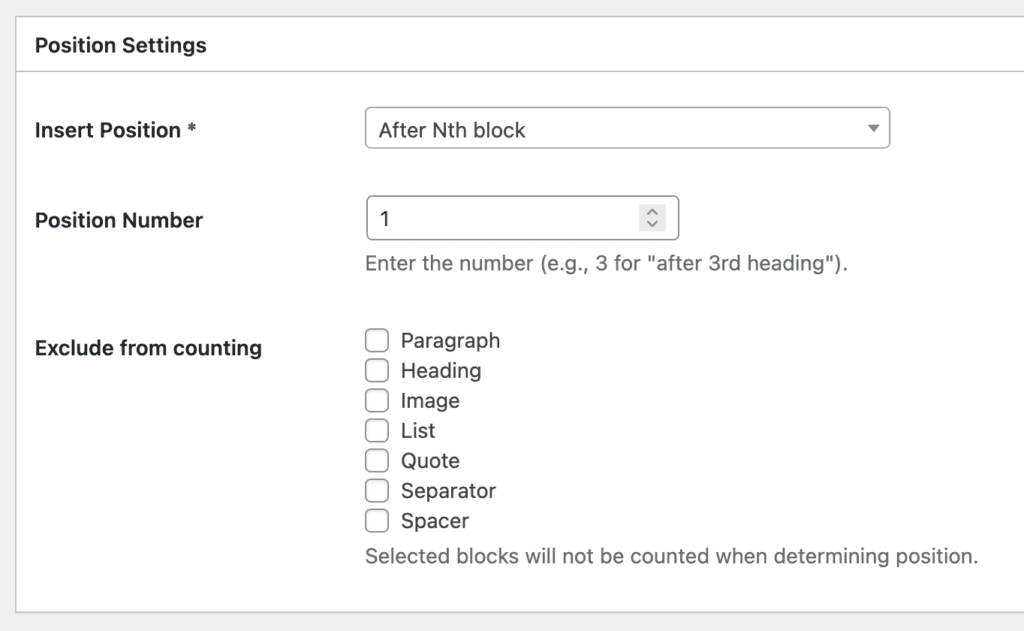The image size is (1024, 631).
Task: Click the 'Selected blocks will not be counted' note
Action: (x=670, y=556)
